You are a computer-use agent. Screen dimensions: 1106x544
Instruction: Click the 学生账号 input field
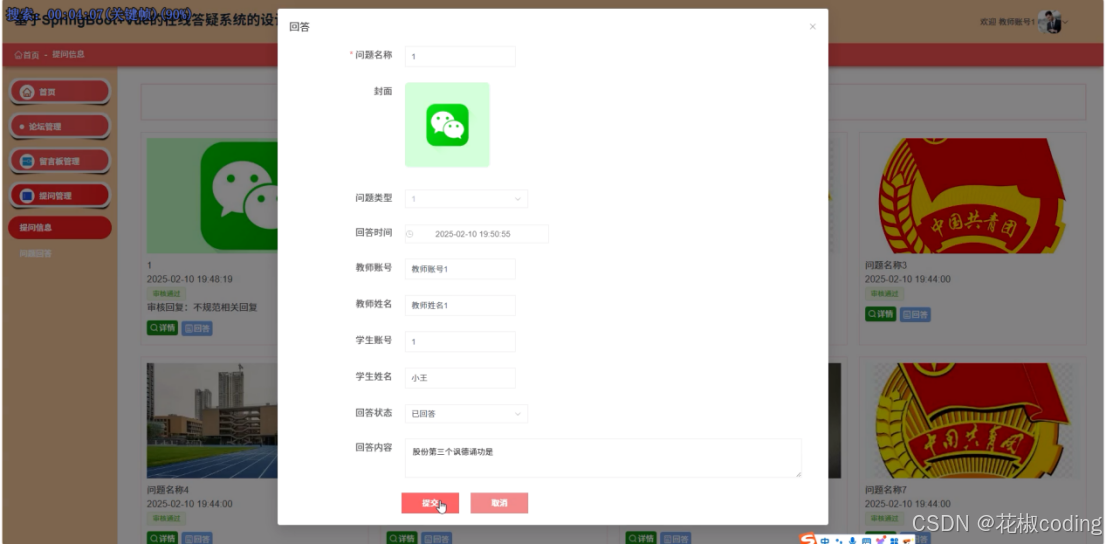click(x=460, y=341)
